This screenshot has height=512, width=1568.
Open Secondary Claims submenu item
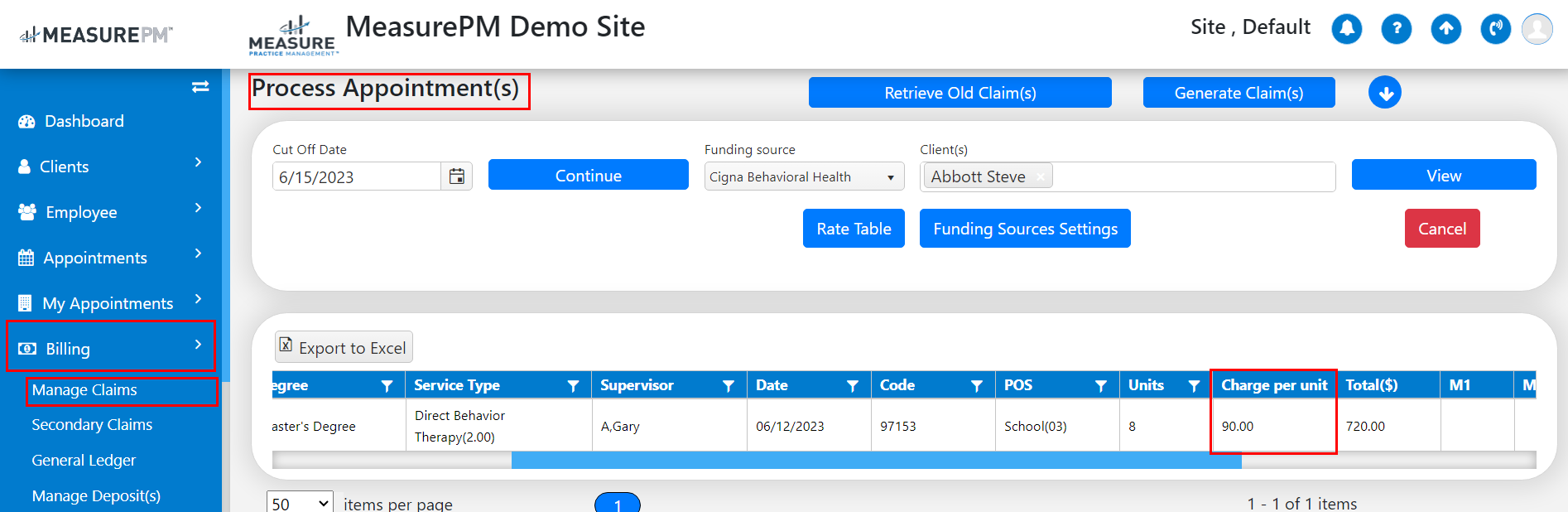(x=92, y=425)
